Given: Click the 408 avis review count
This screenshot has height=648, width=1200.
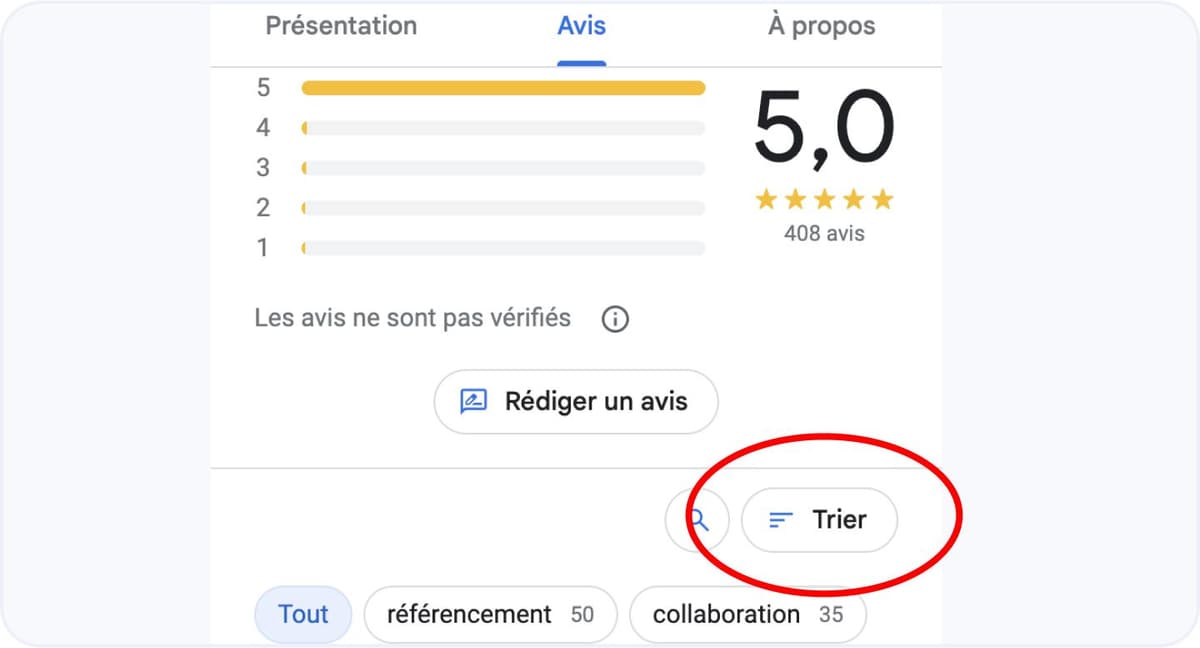Looking at the screenshot, I should point(824,234).
